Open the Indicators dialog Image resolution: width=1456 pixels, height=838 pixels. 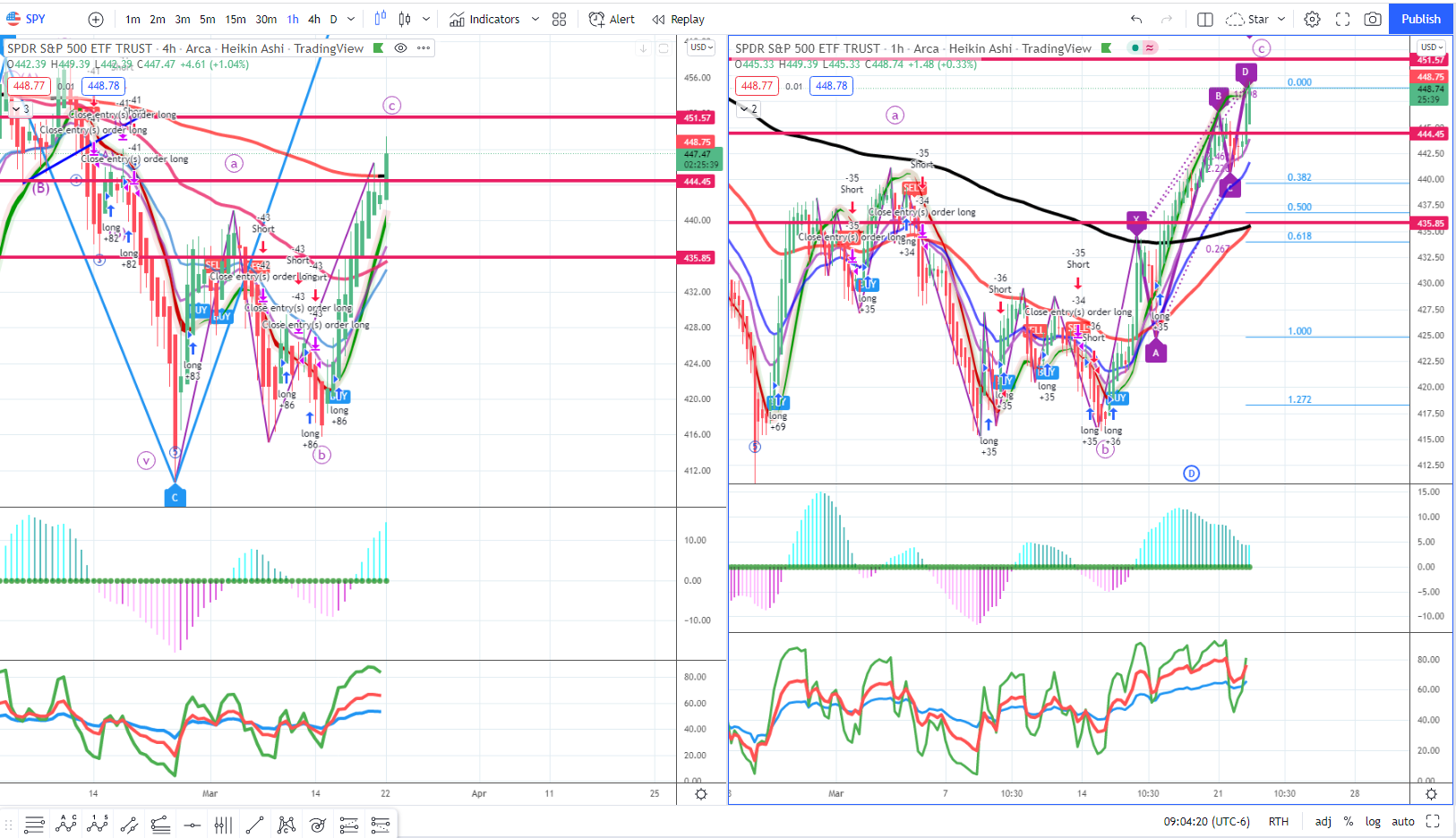(x=484, y=19)
